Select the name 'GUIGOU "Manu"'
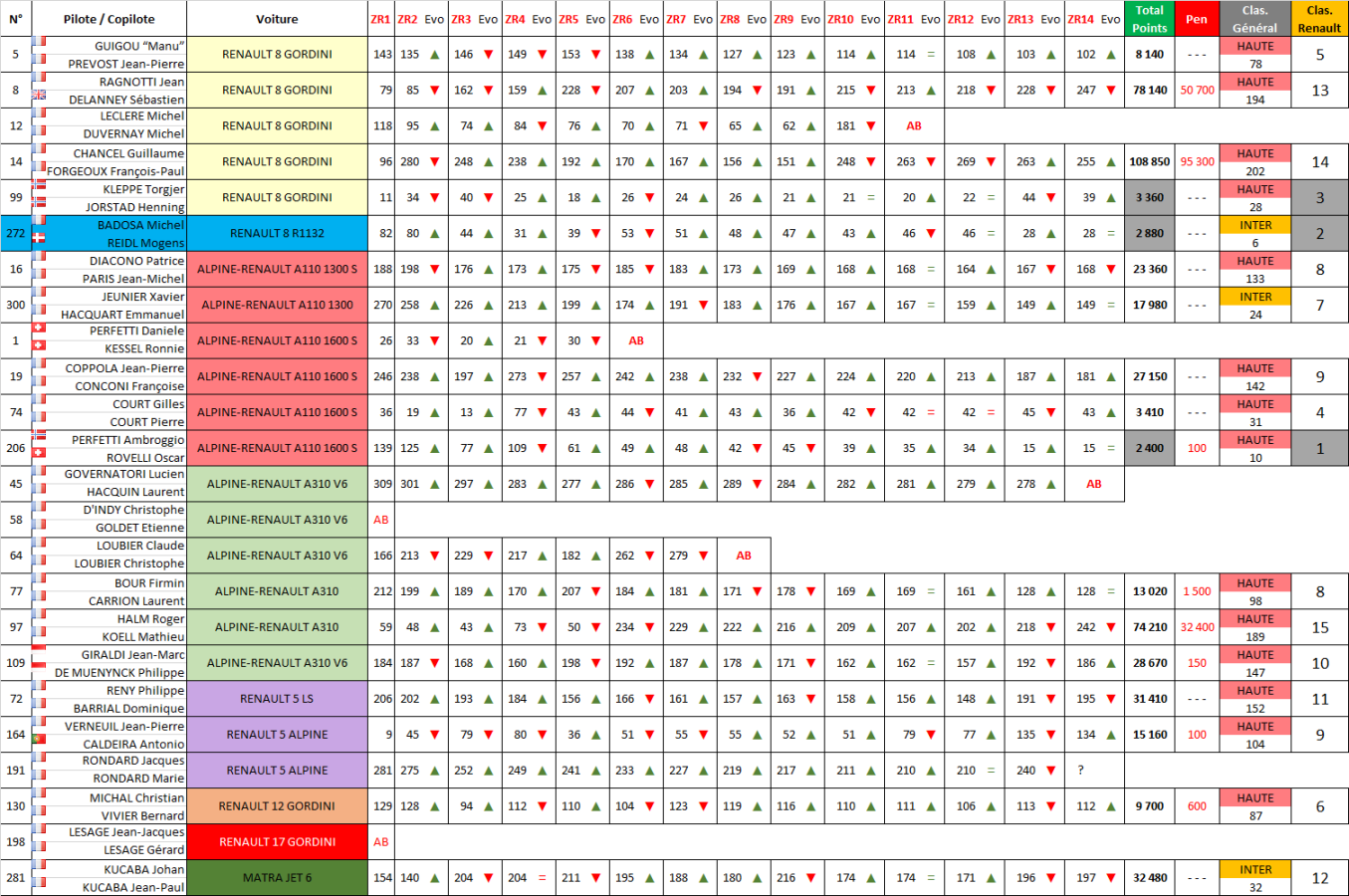 pos(139,46)
